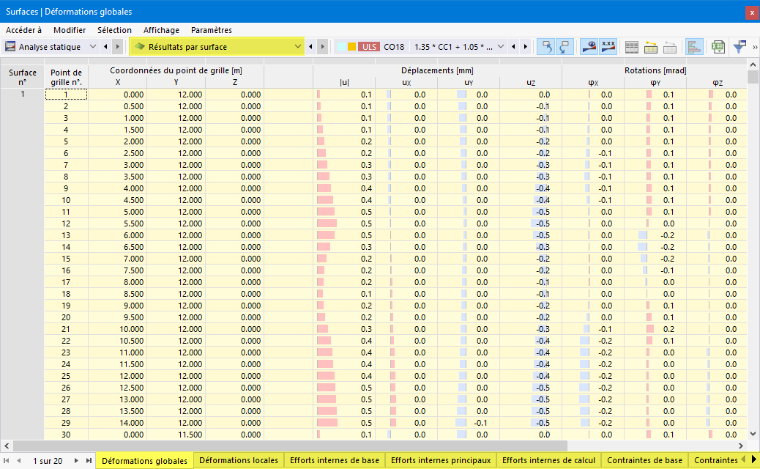
Task: Switch to Efforts internes de base tab
Action: [334, 460]
